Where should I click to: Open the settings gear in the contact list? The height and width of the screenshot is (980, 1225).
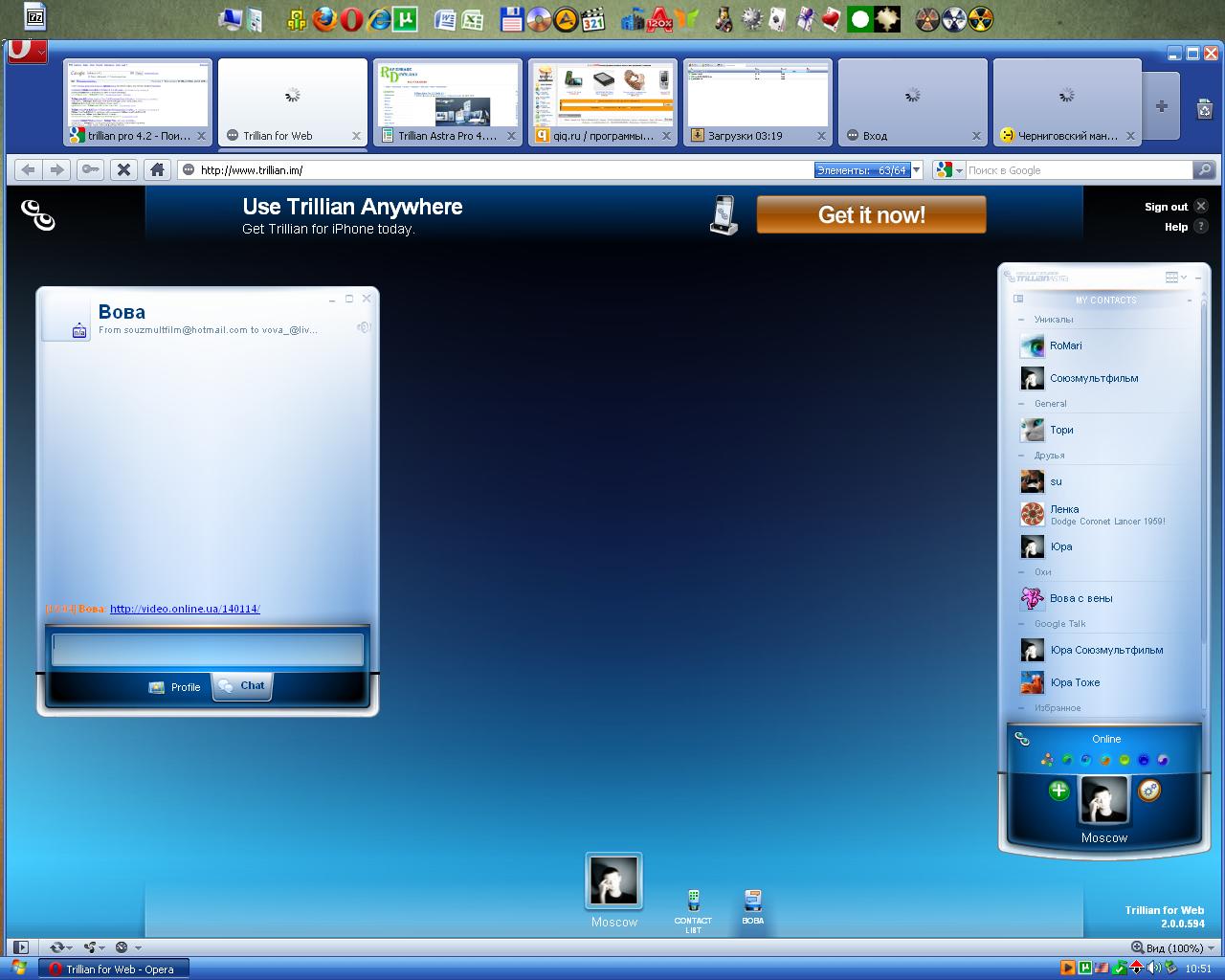coord(1149,791)
